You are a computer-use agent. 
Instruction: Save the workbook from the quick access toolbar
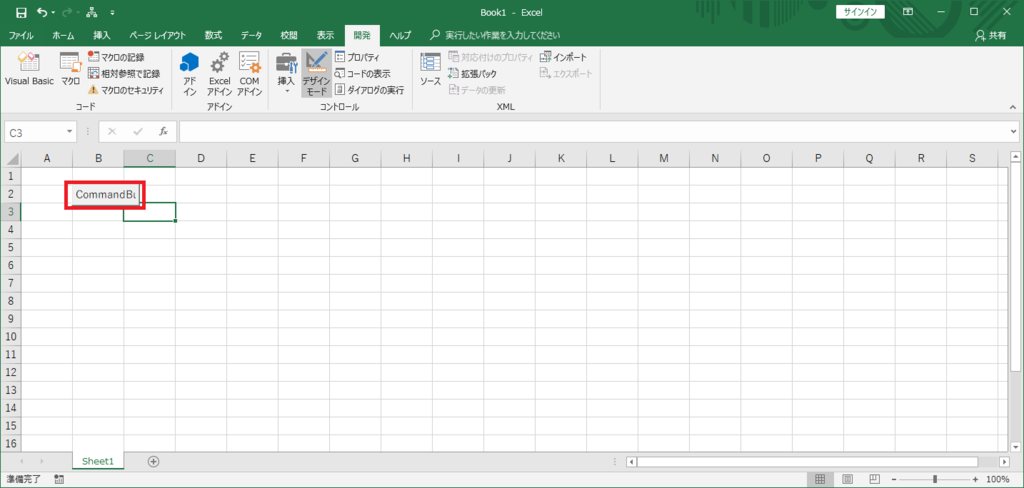(21, 12)
